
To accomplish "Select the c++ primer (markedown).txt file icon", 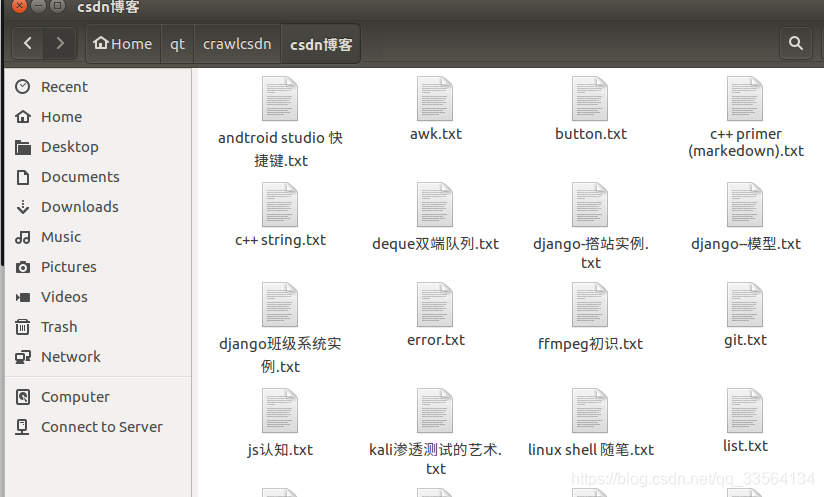I will [745, 99].
